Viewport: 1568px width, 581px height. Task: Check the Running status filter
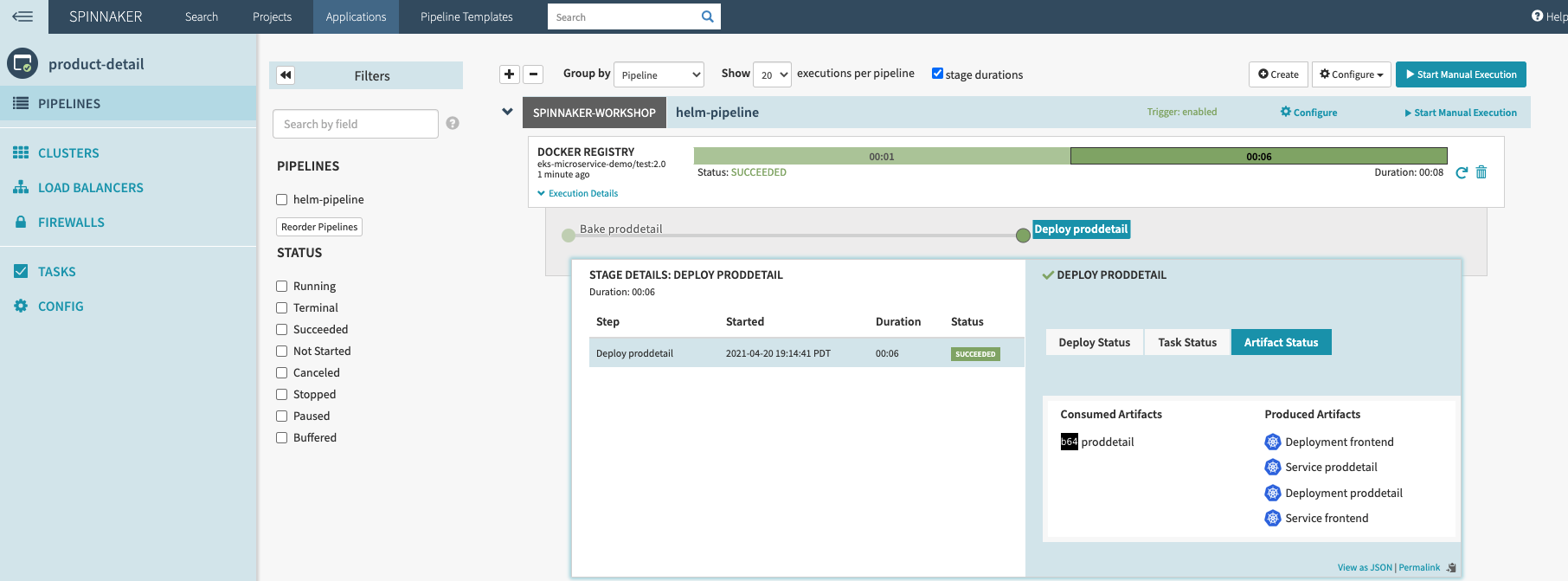281,286
